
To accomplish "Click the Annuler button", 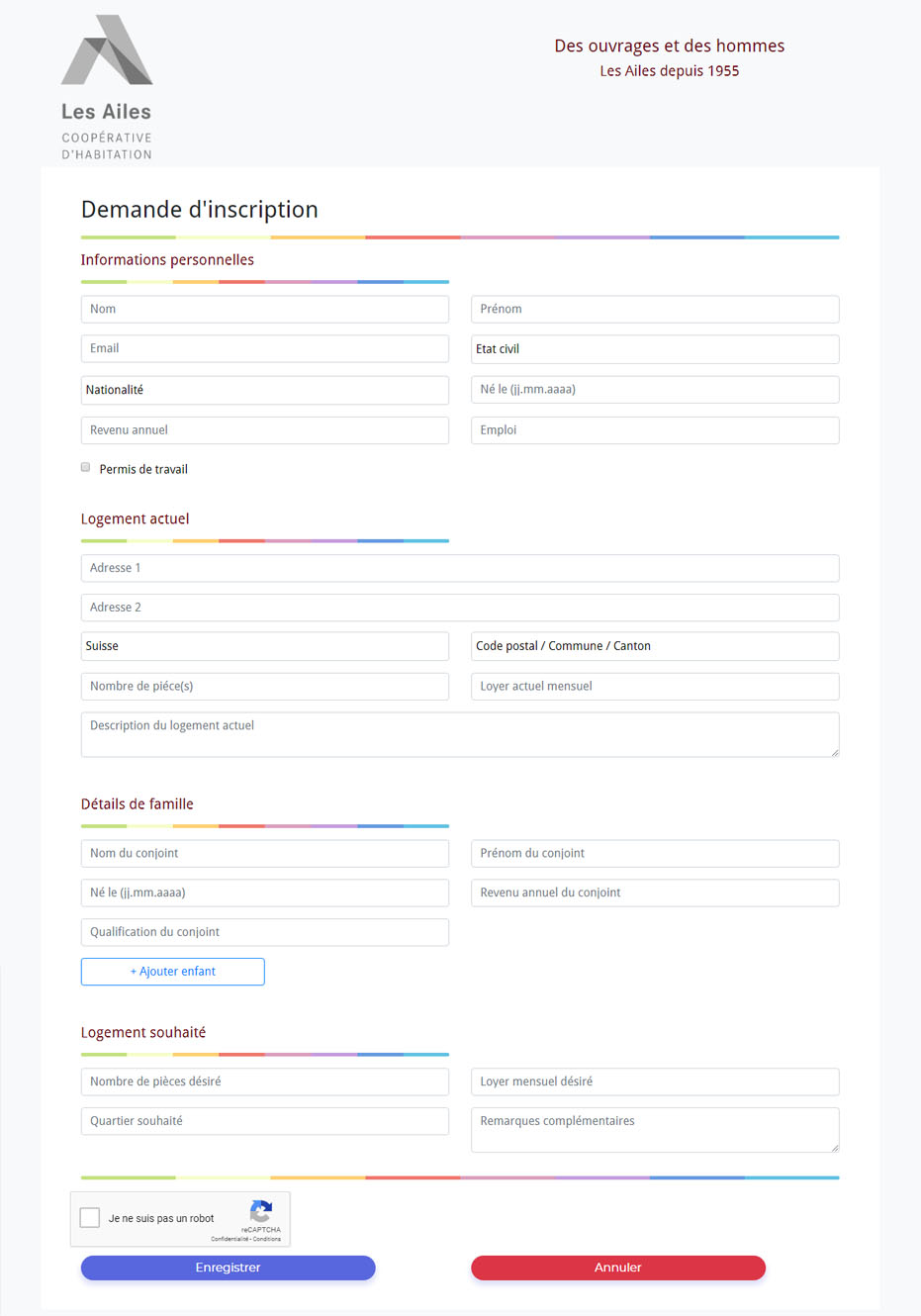I will pyautogui.click(x=618, y=1268).
